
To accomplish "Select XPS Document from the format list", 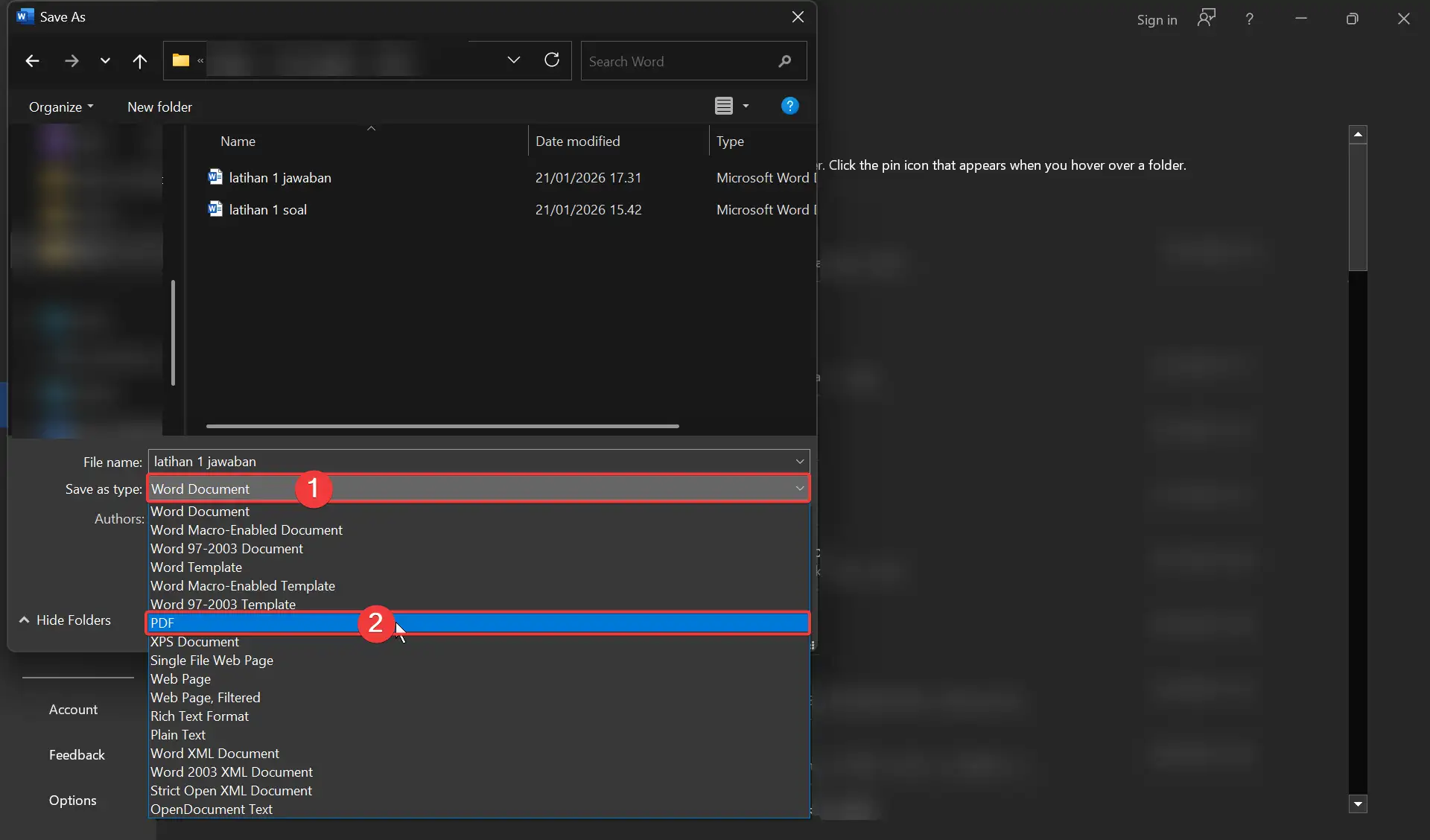I will click(196, 641).
